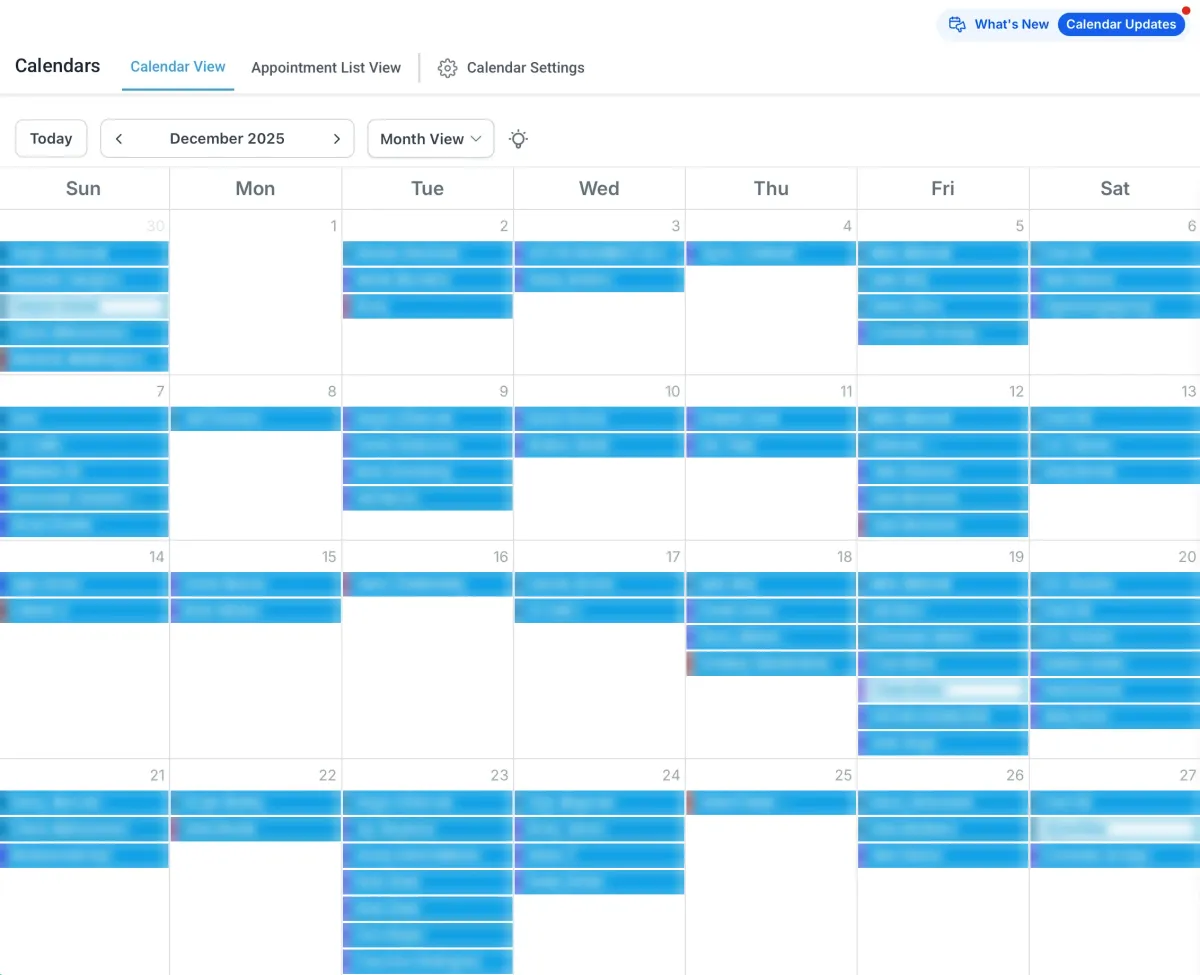
Task: Select the Sun column header
Action: [83, 188]
